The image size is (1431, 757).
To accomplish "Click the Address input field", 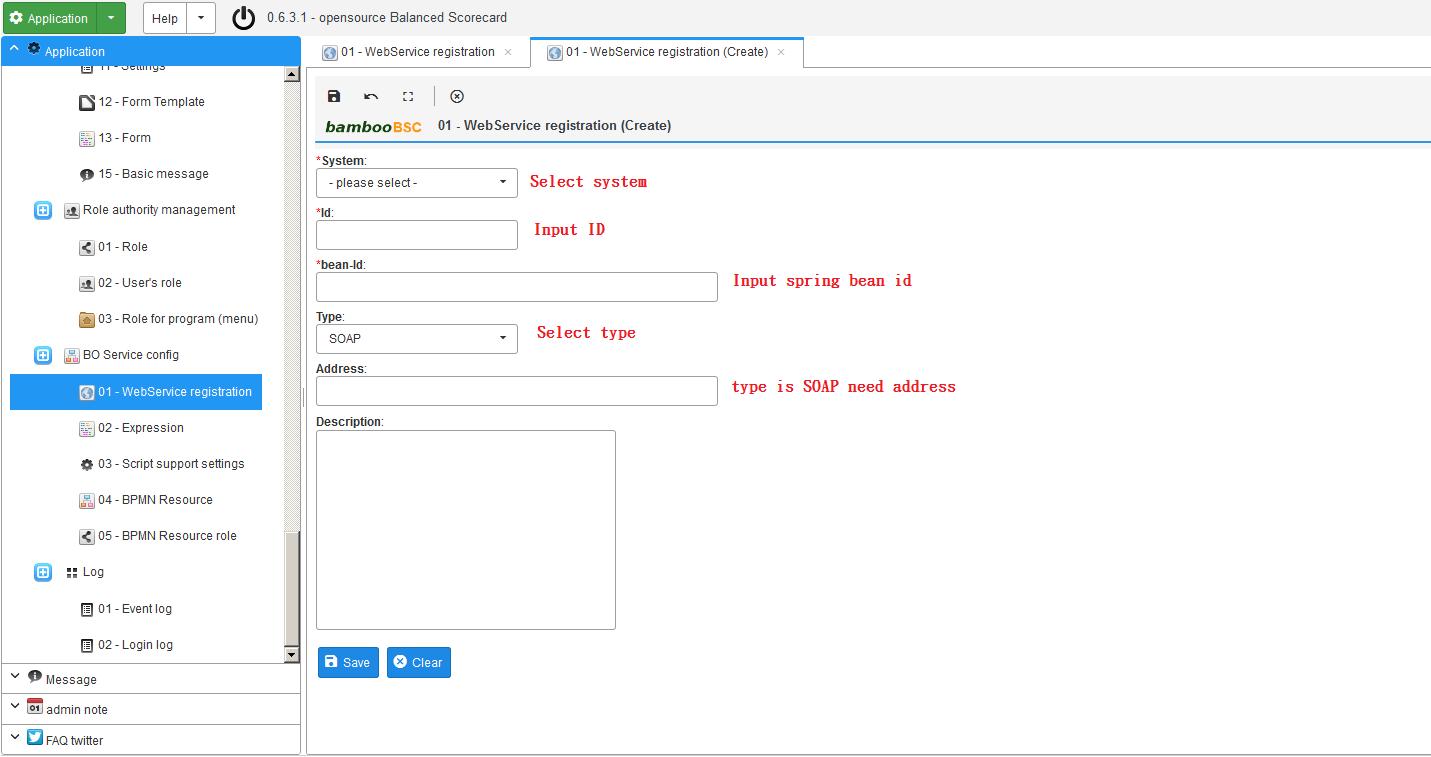I will pos(517,391).
